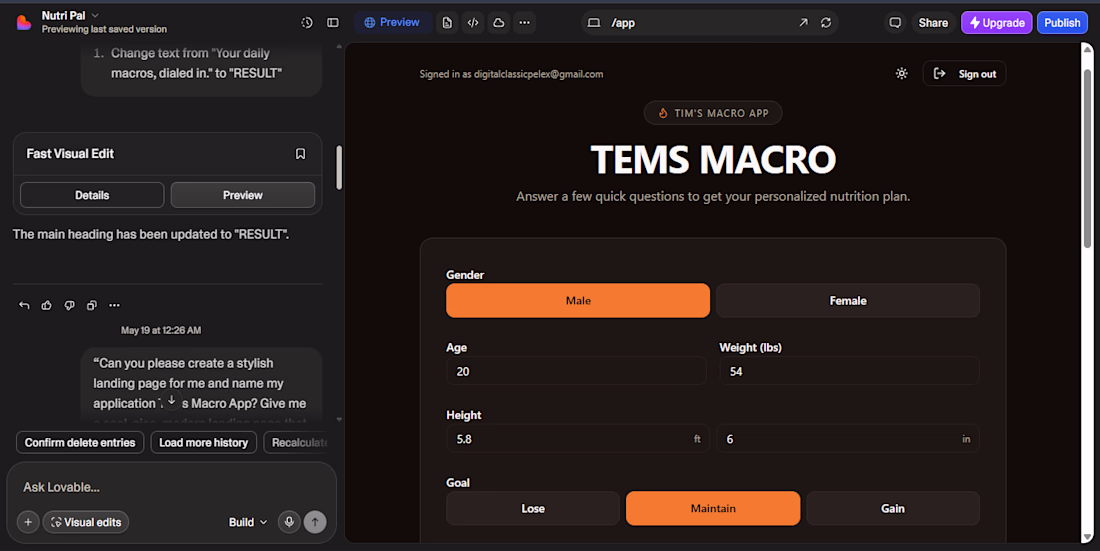Click the Lovable heart logo
Screen dimensions: 1100x551
click(x=24, y=22)
